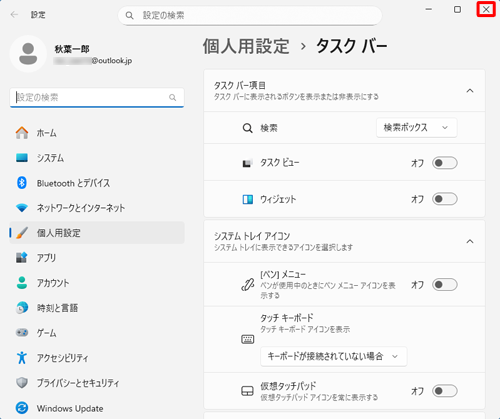Go to システム settings
The image size is (500, 419).
[97, 158]
